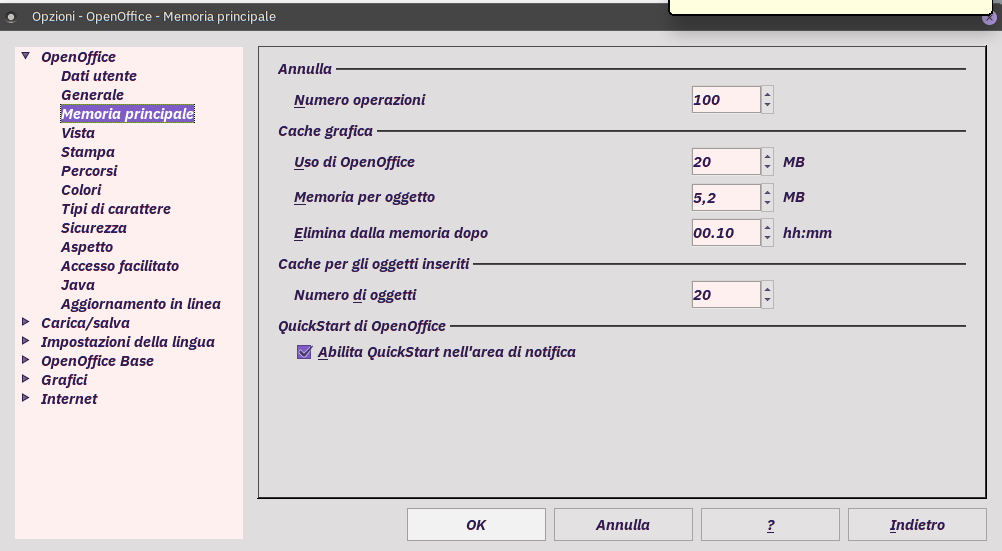Decrease Numero operazioni with down arrow
The width and height of the screenshot is (1002, 551).
coord(767,106)
